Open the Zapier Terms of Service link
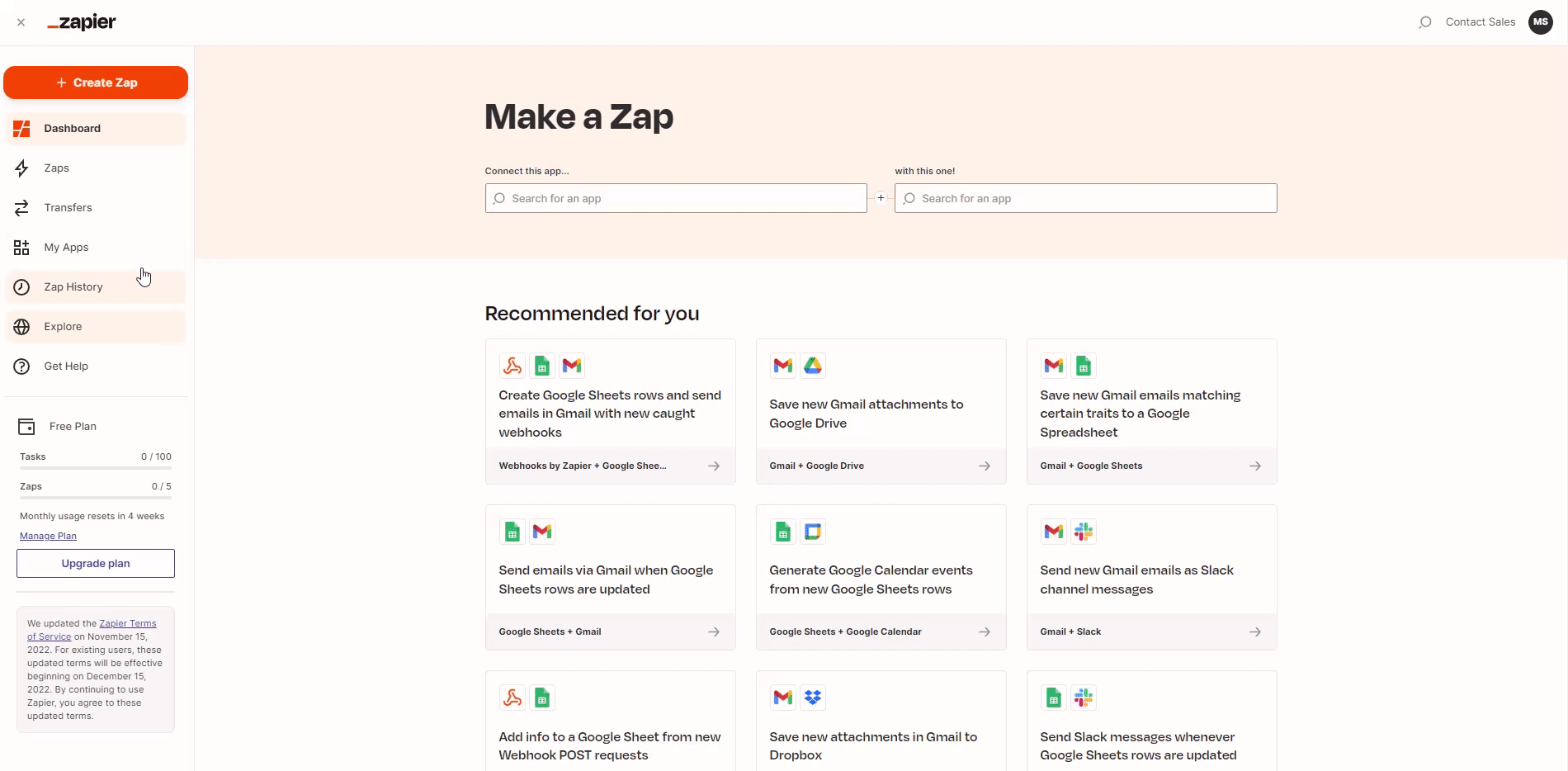Screen dimensions: 1568x771 [127, 624]
